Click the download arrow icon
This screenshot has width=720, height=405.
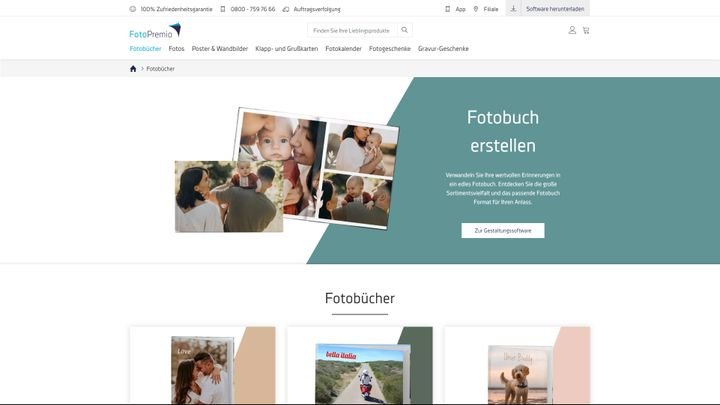pyautogui.click(x=513, y=9)
